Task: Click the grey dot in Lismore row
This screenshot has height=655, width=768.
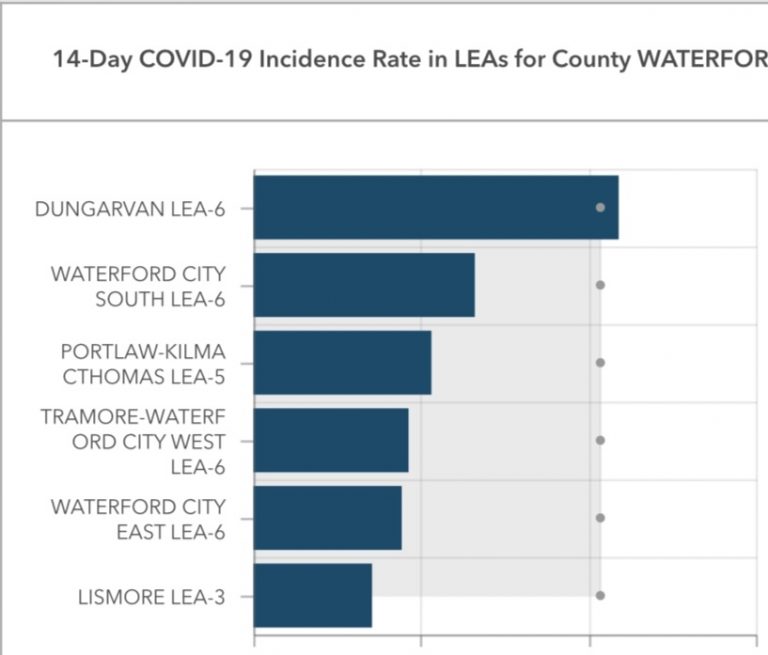Action: click(600, 595)
